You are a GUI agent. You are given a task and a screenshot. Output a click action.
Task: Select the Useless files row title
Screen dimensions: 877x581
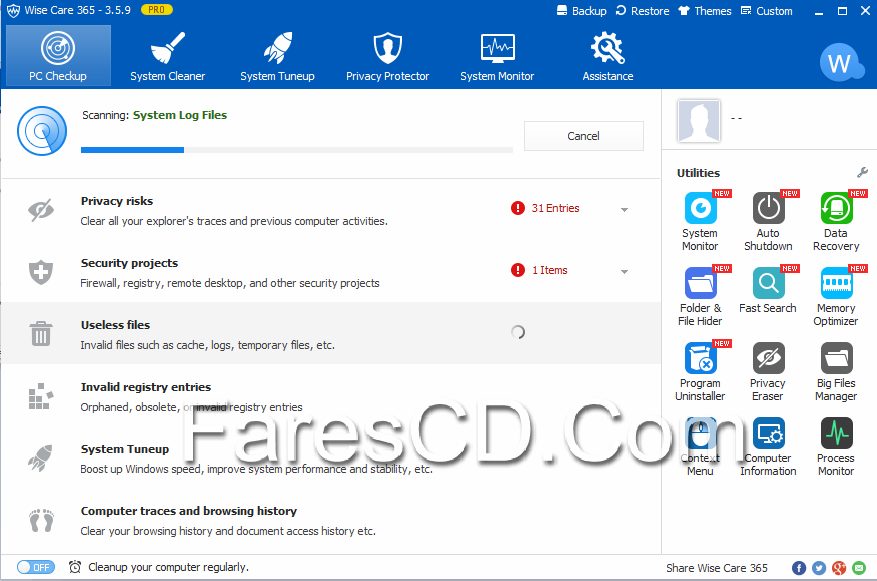(x=115, y=325)
